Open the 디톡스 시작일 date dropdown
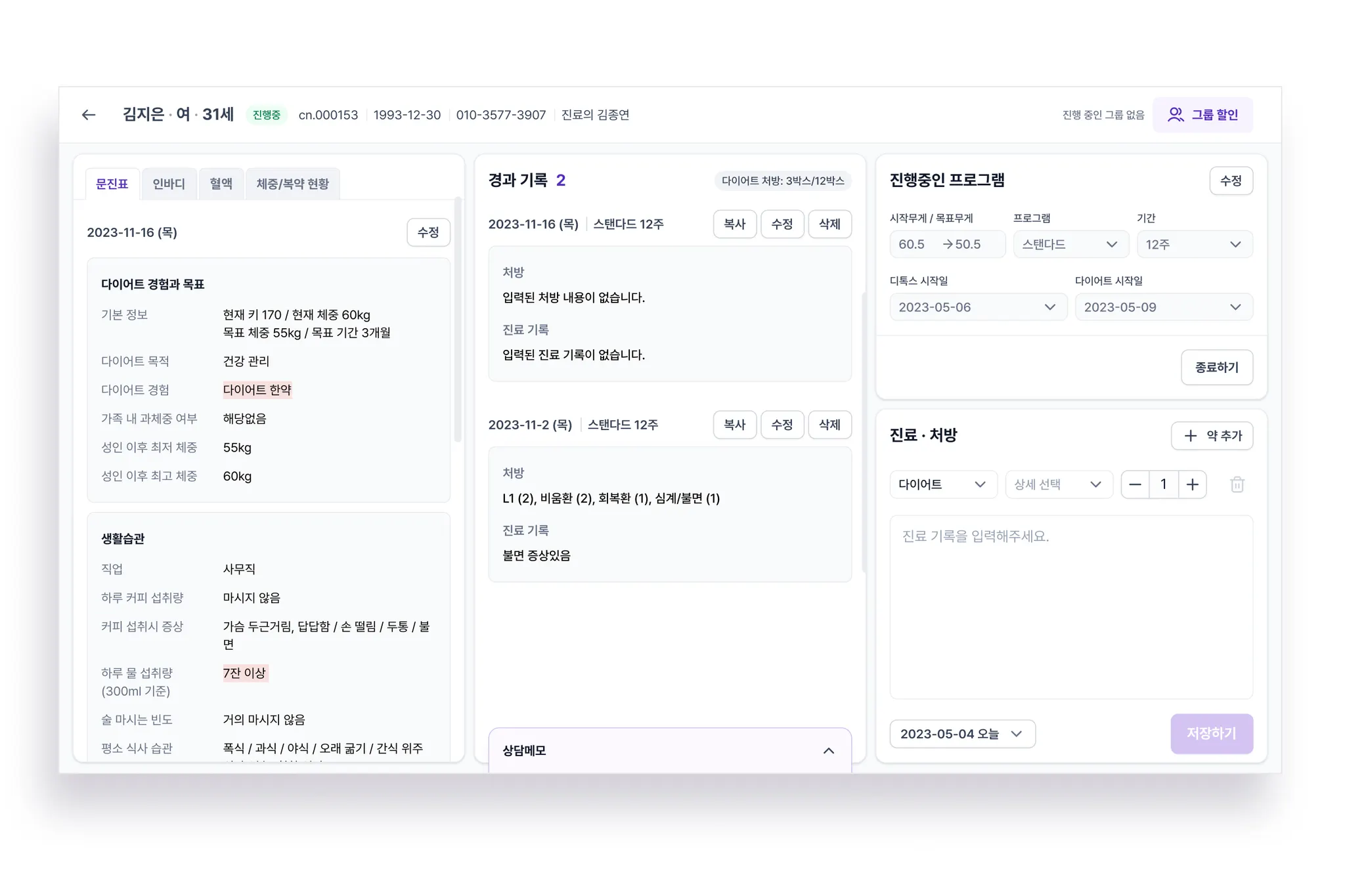Image resolution: width=1345 pixels, height=896 pixels. click(977, 307)
